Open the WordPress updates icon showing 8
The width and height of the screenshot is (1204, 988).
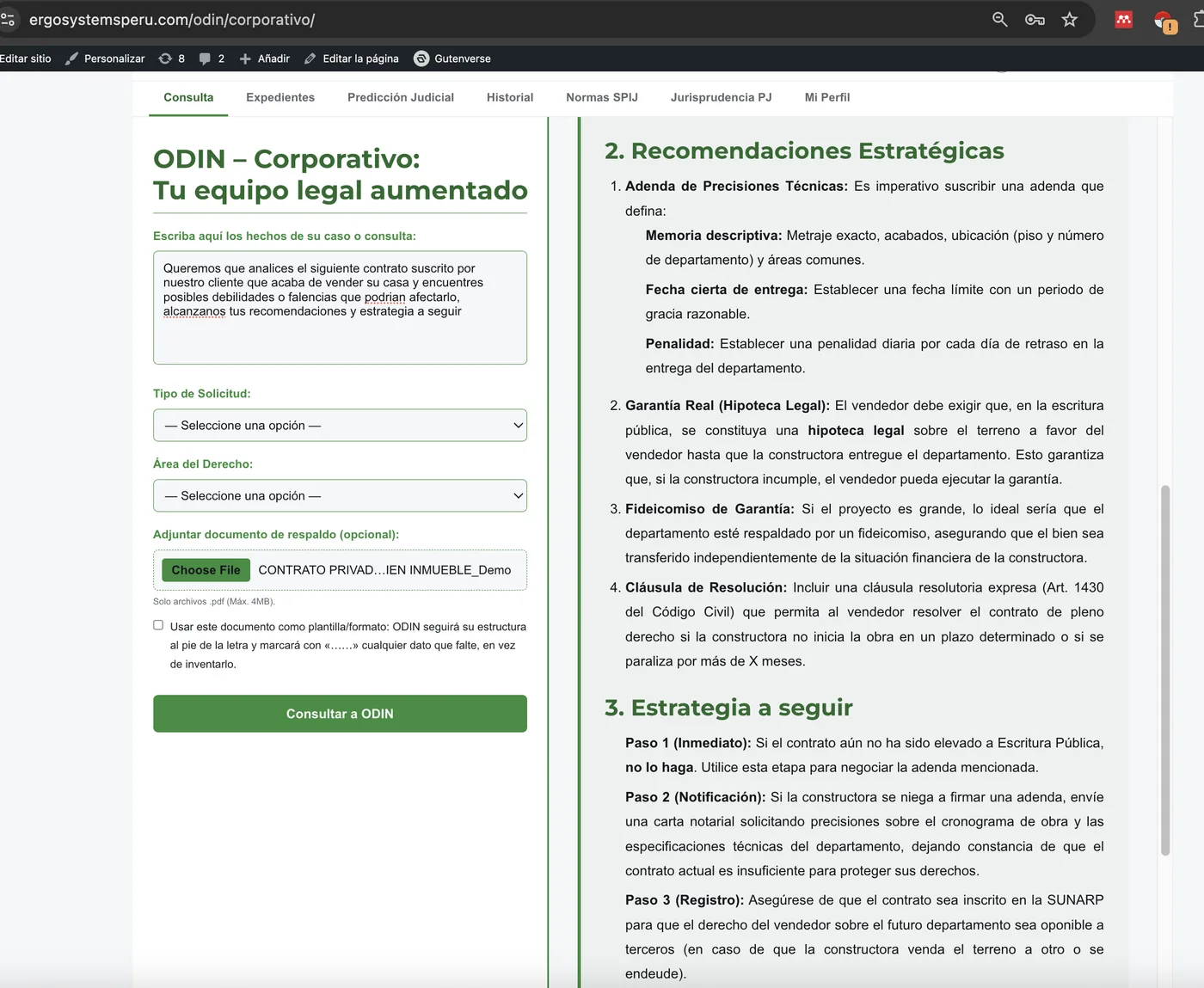click(x=172, y=58)
